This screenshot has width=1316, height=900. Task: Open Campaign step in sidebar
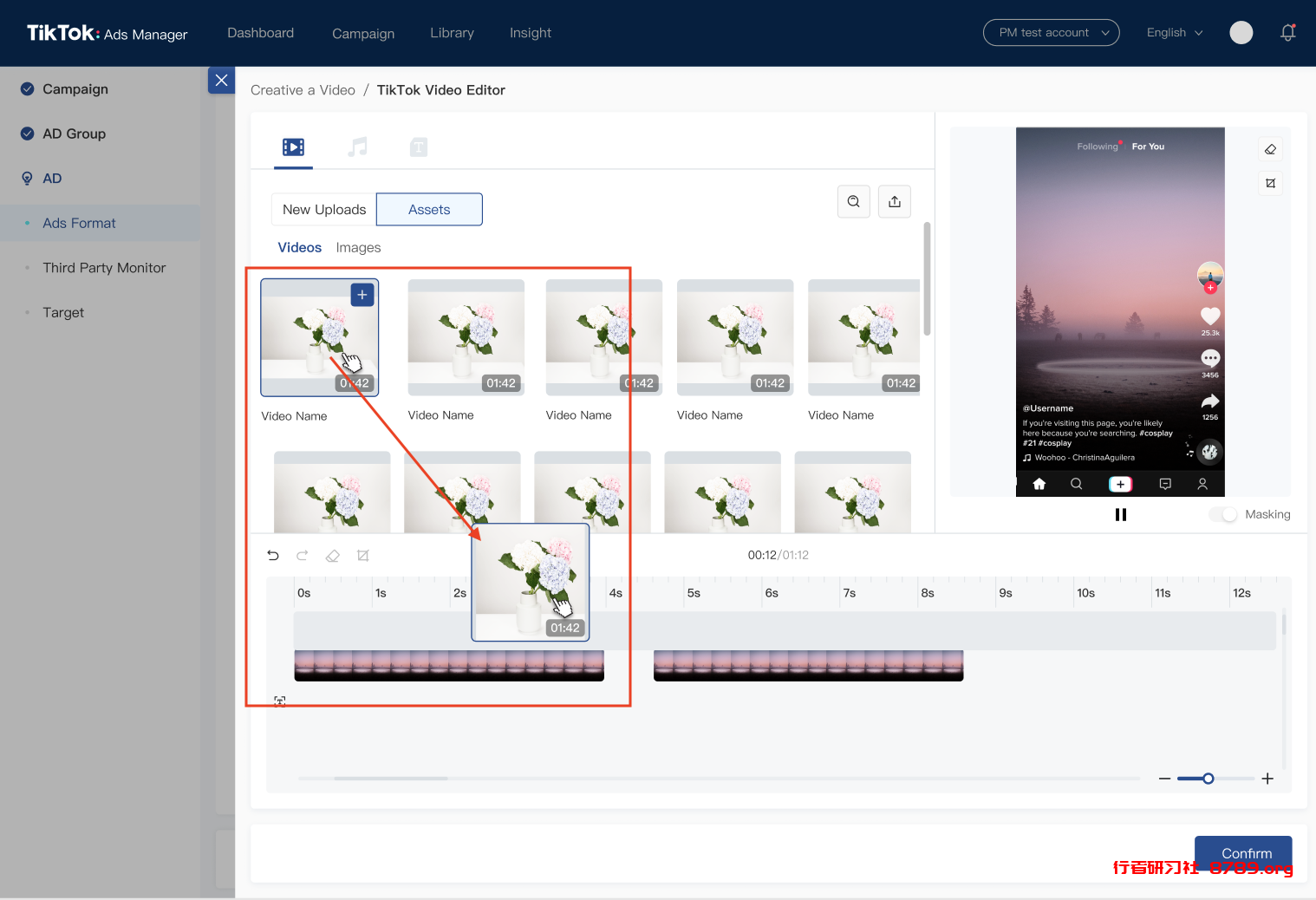click(x=75, y=89)
